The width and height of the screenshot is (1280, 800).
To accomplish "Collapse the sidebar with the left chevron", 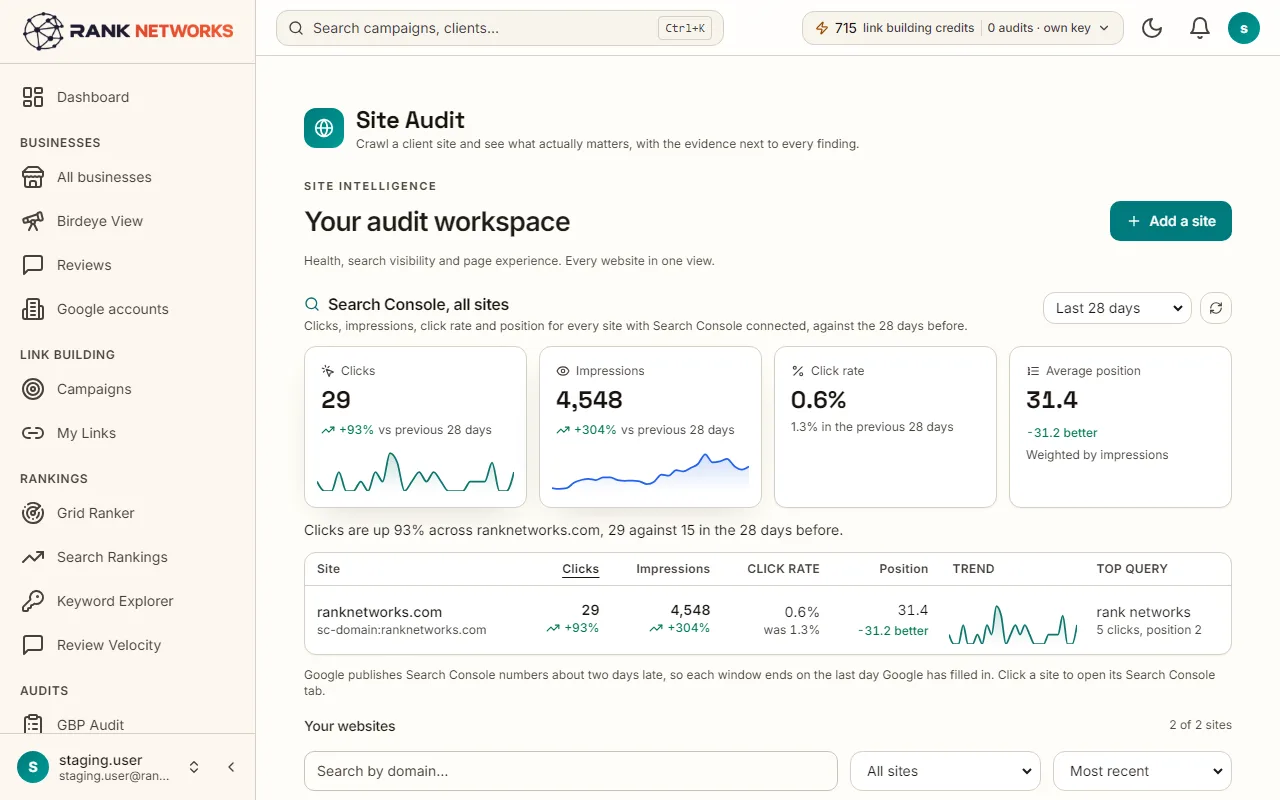I will (231, 767).
